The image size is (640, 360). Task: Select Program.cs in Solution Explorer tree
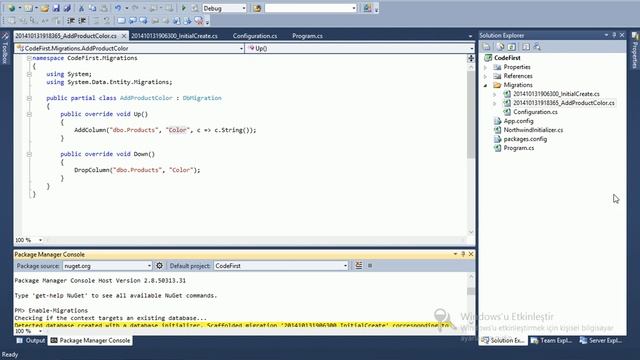(x=518, y=148)
